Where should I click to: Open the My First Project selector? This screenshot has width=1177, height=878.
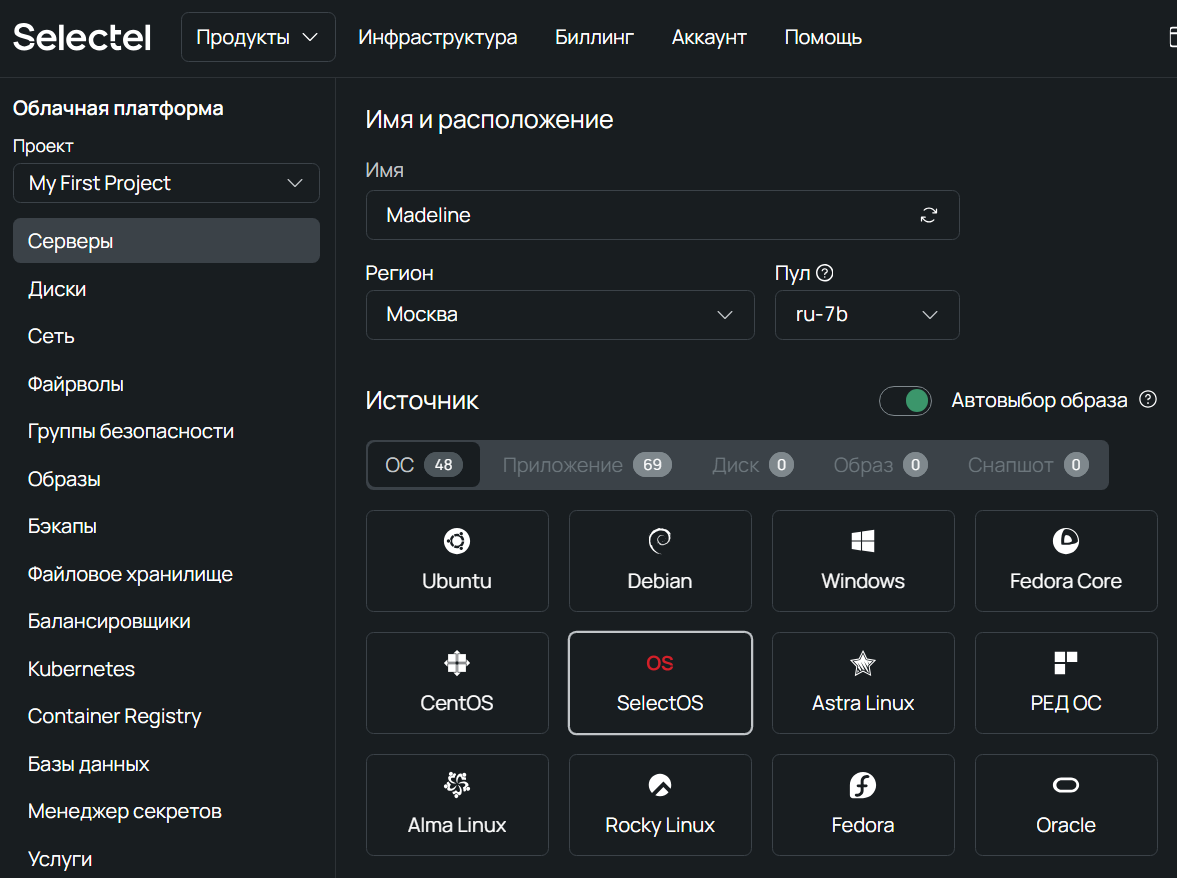point(166,183)
